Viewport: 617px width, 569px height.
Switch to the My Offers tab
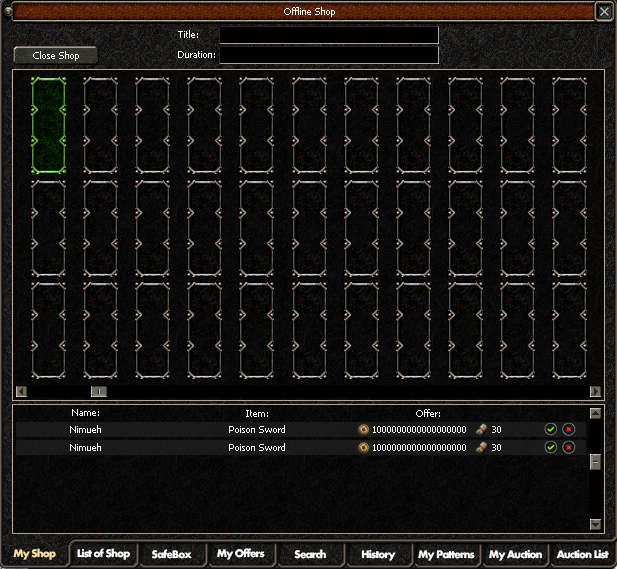(x=241, y=554)
